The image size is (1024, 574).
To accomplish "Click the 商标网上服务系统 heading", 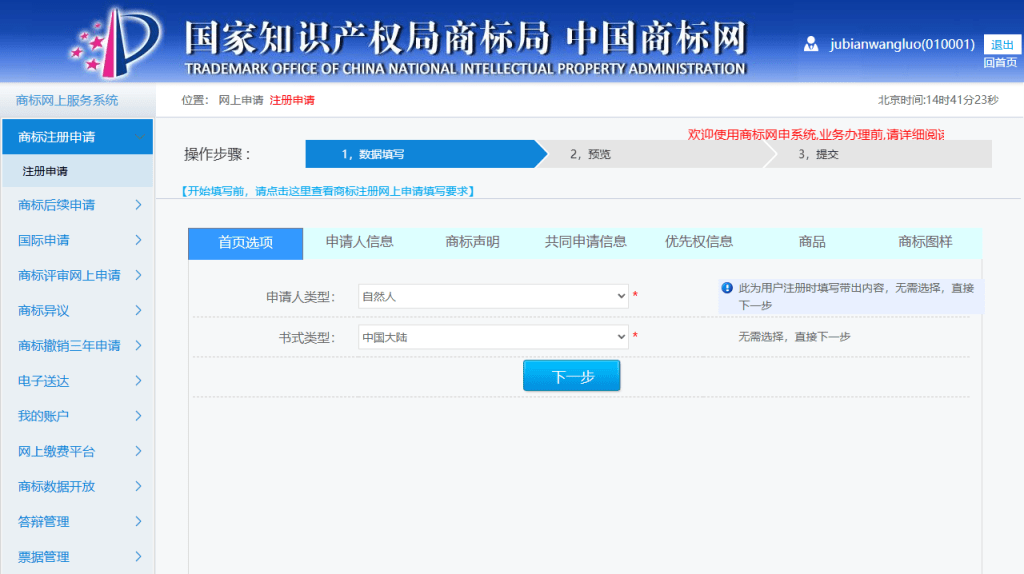I will (67, 101).
